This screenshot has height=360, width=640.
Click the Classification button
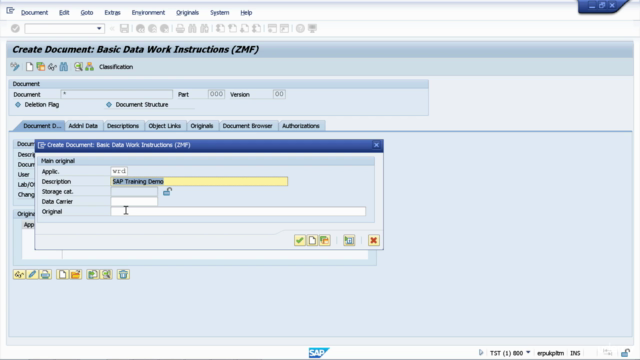116,67
